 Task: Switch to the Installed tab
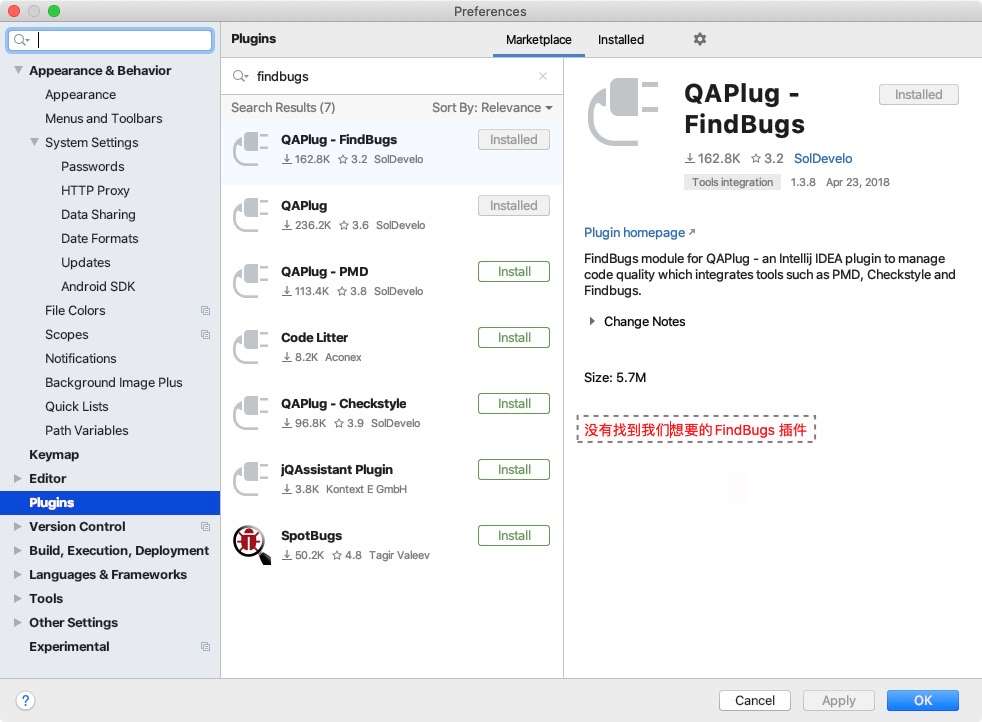coord(621,39)
